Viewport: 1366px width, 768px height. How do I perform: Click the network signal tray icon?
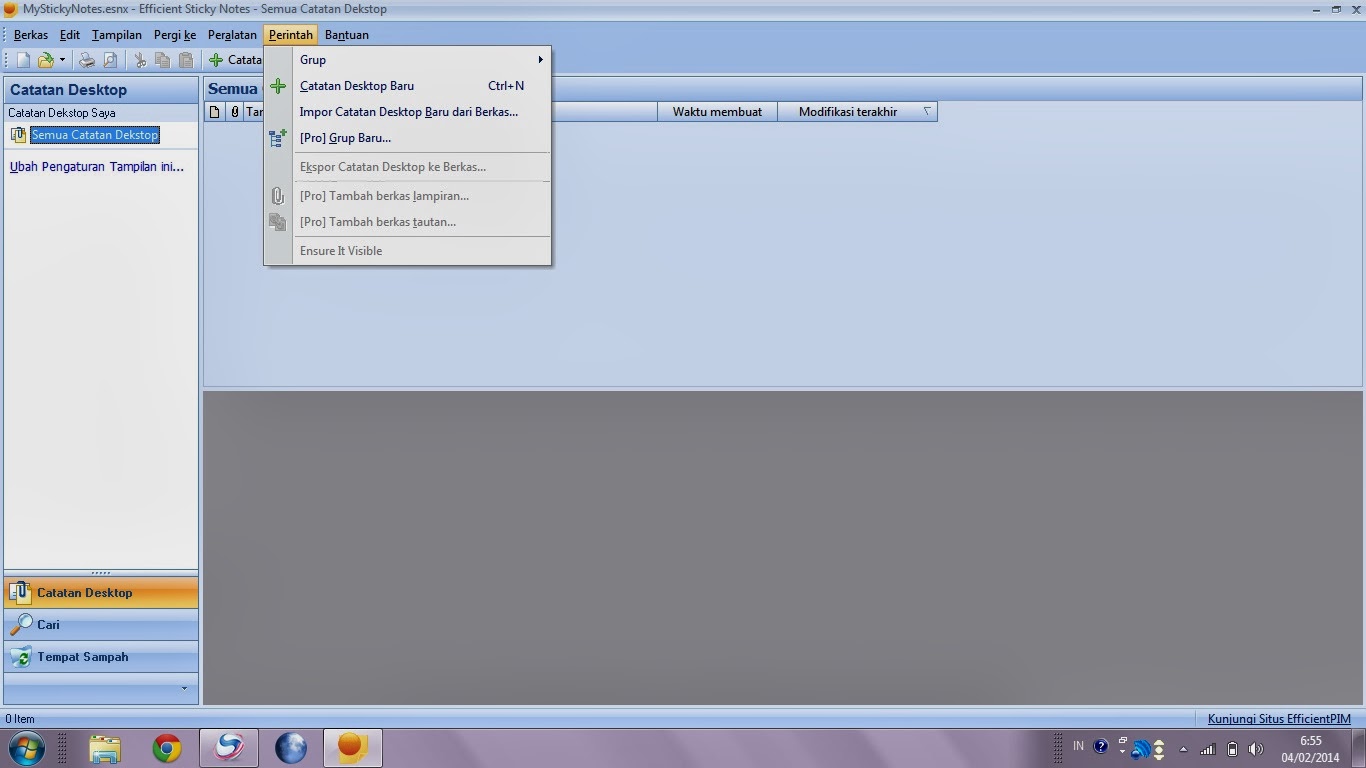pyautogui.click(x=1208, y=748)
